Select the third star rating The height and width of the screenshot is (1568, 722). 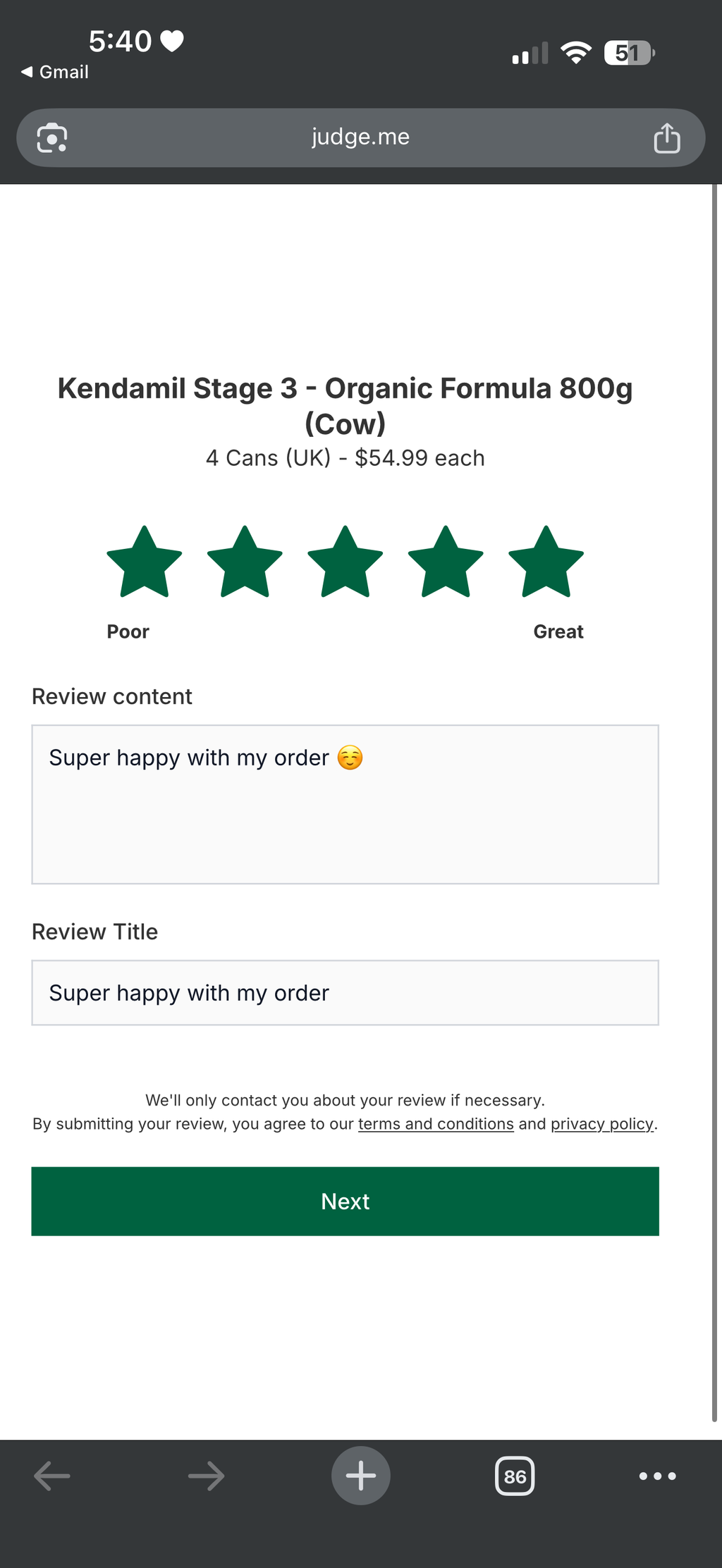[345, 562]
